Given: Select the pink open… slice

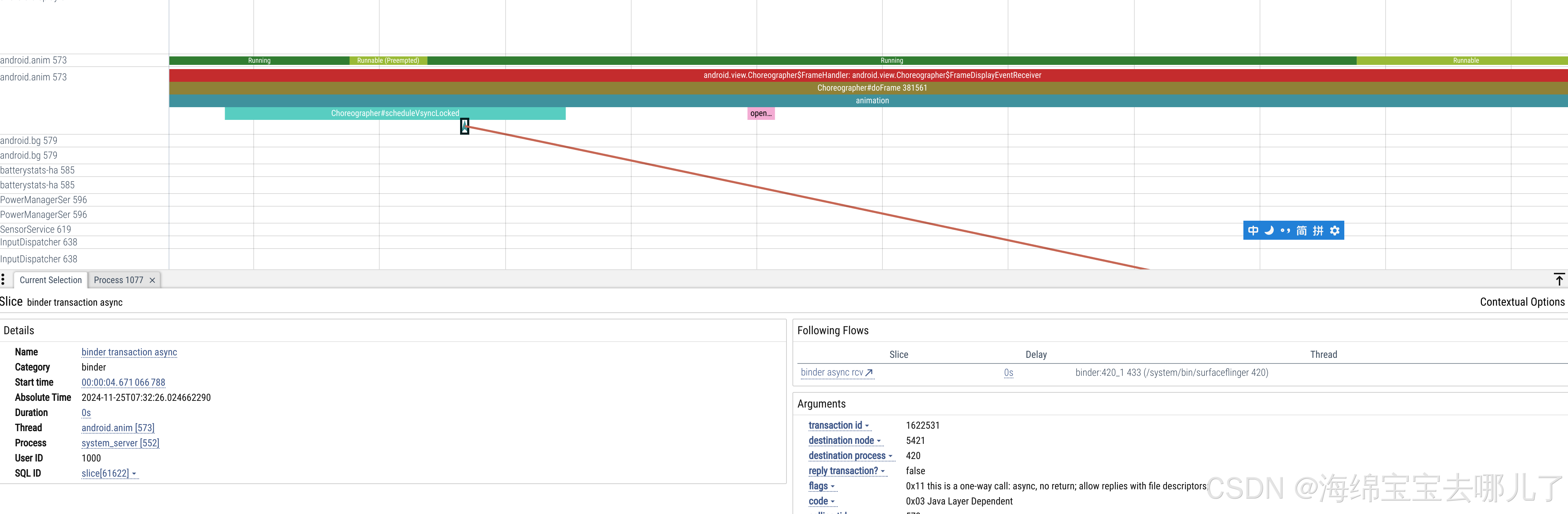Looking at the screenshot, I should [x=760, y=113].
